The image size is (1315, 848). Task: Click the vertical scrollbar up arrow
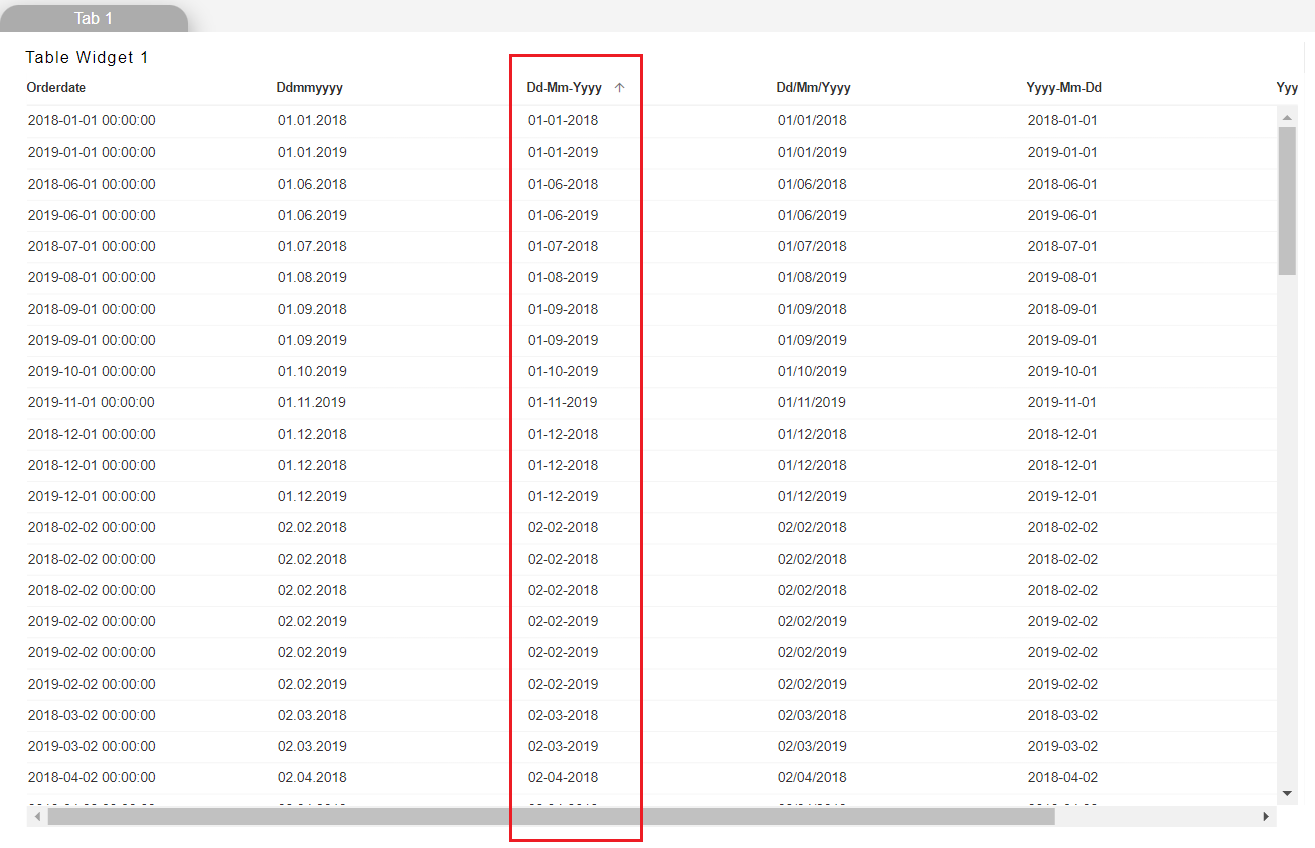pyautogui.click(x=1287, y=117)
